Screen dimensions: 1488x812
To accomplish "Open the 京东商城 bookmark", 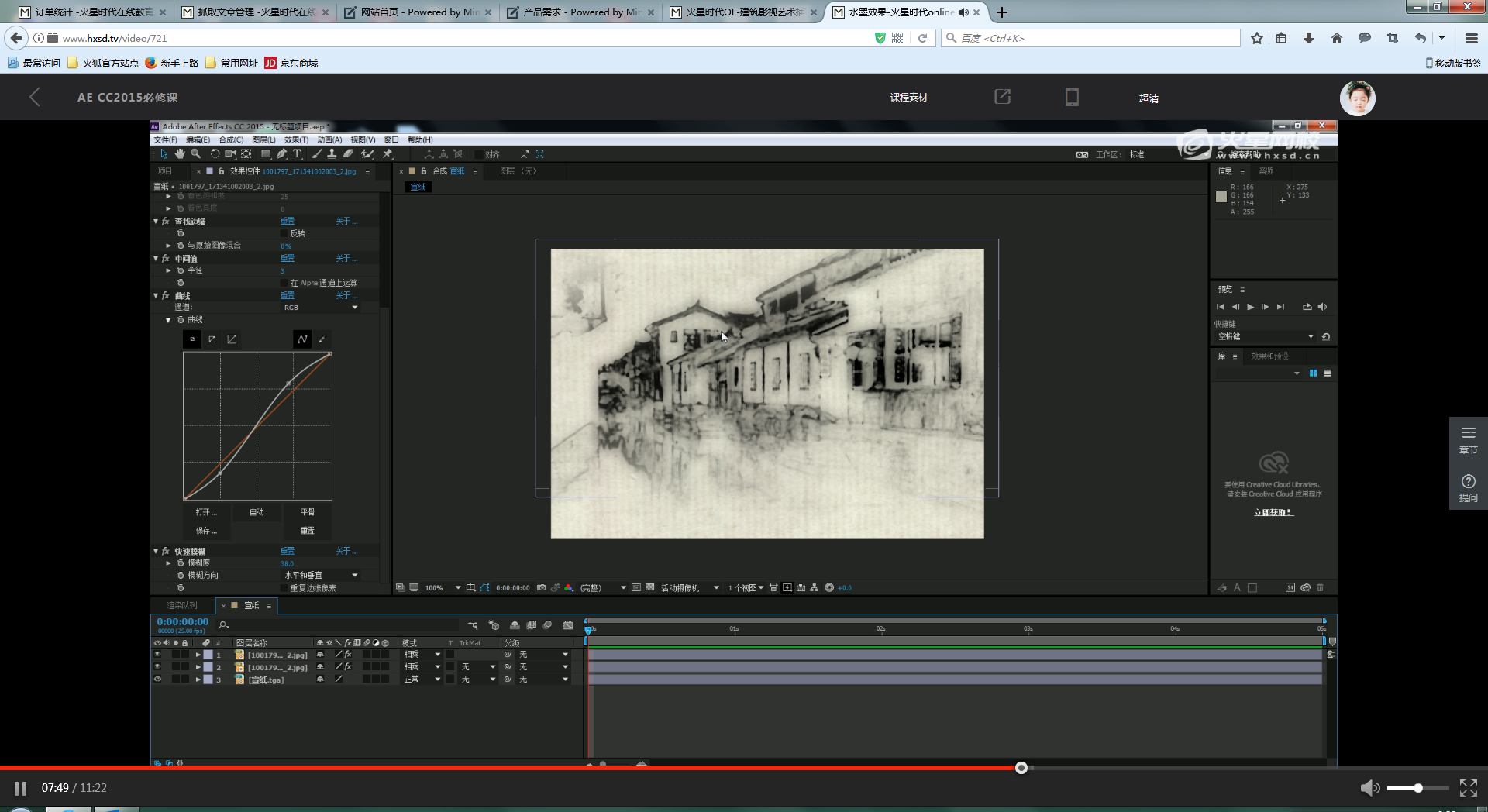I will click(291, 63).
